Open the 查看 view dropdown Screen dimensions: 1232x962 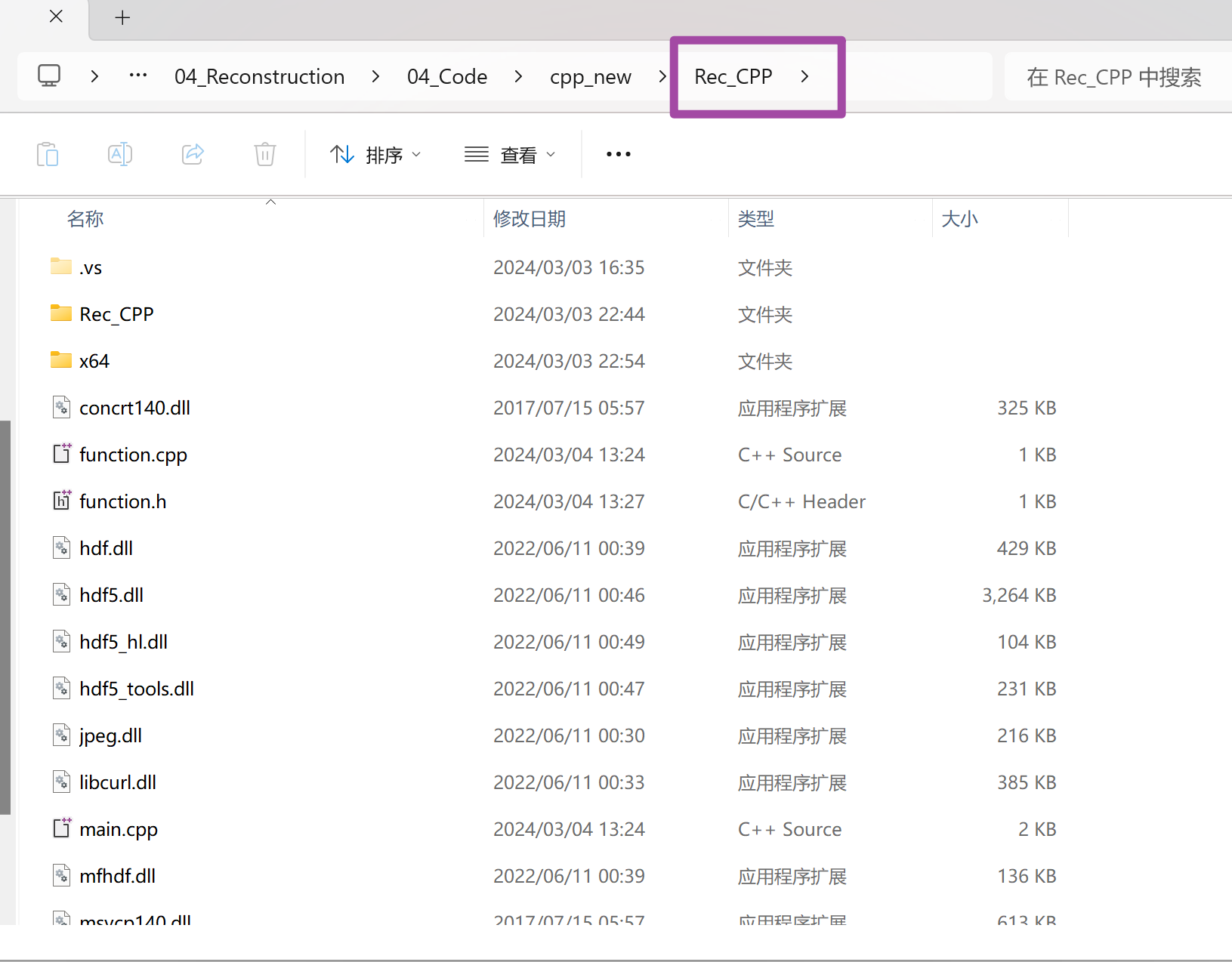510,155
